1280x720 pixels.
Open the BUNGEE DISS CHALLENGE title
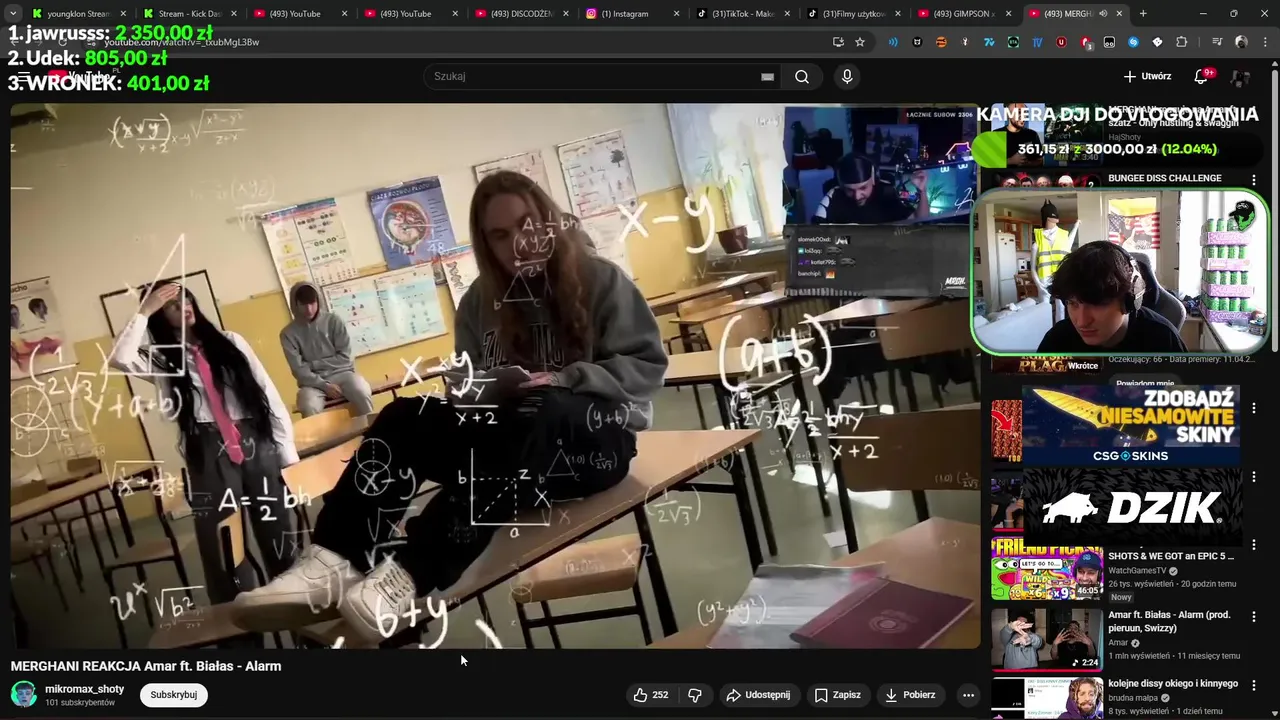pyautogui.click(x=1164, y=178)
